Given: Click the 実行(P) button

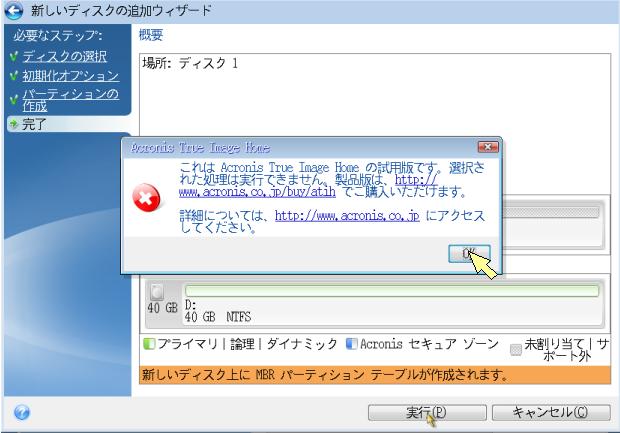Looking at the screenshot, I should pyautogui.click(x=427, y=412).
